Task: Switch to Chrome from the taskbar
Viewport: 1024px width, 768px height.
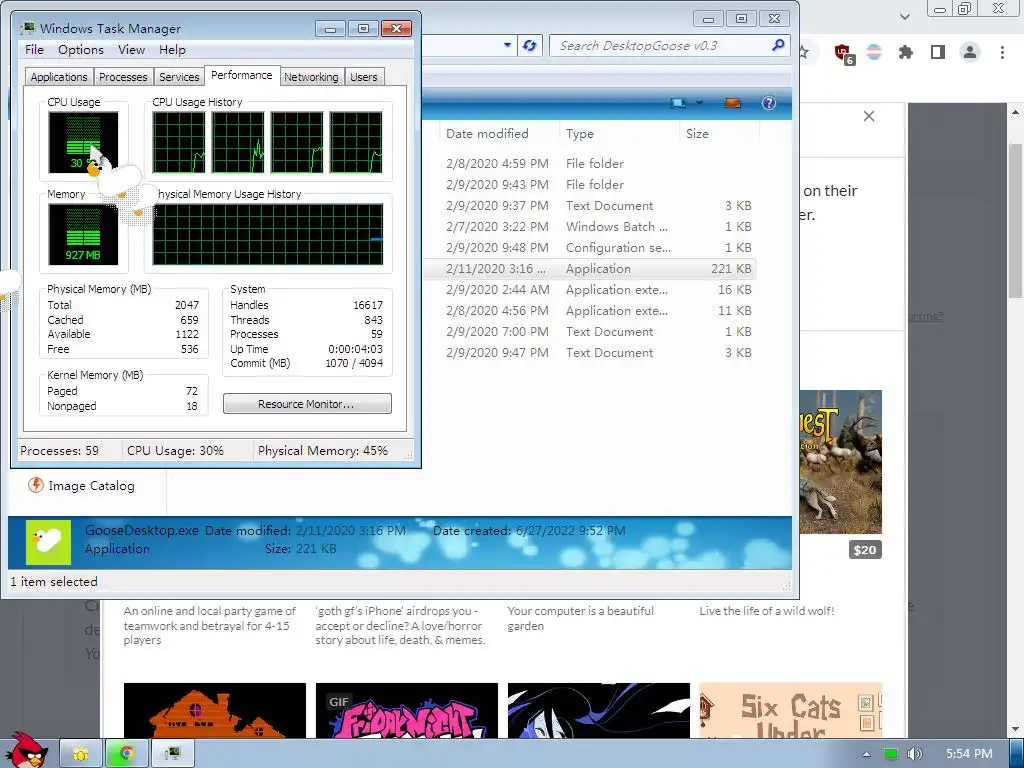Action: [x=126, y=754]
